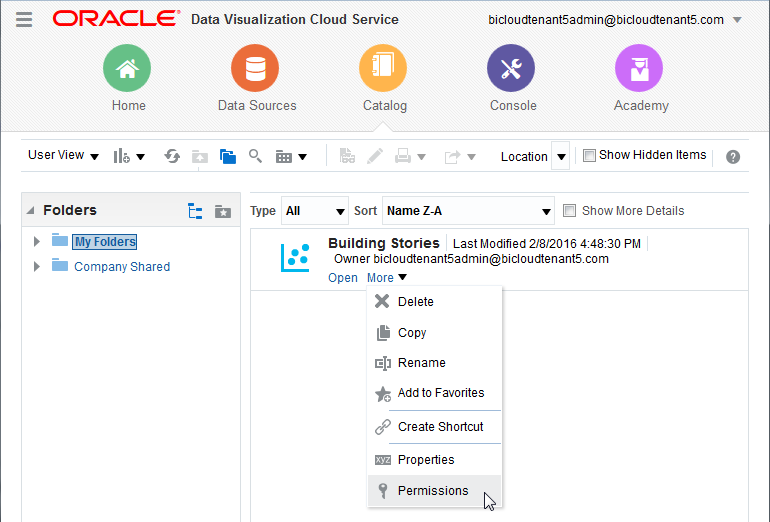Open the Academy icon
The width and height of the screenshot is (770, 522).
[x=639, y=68]
